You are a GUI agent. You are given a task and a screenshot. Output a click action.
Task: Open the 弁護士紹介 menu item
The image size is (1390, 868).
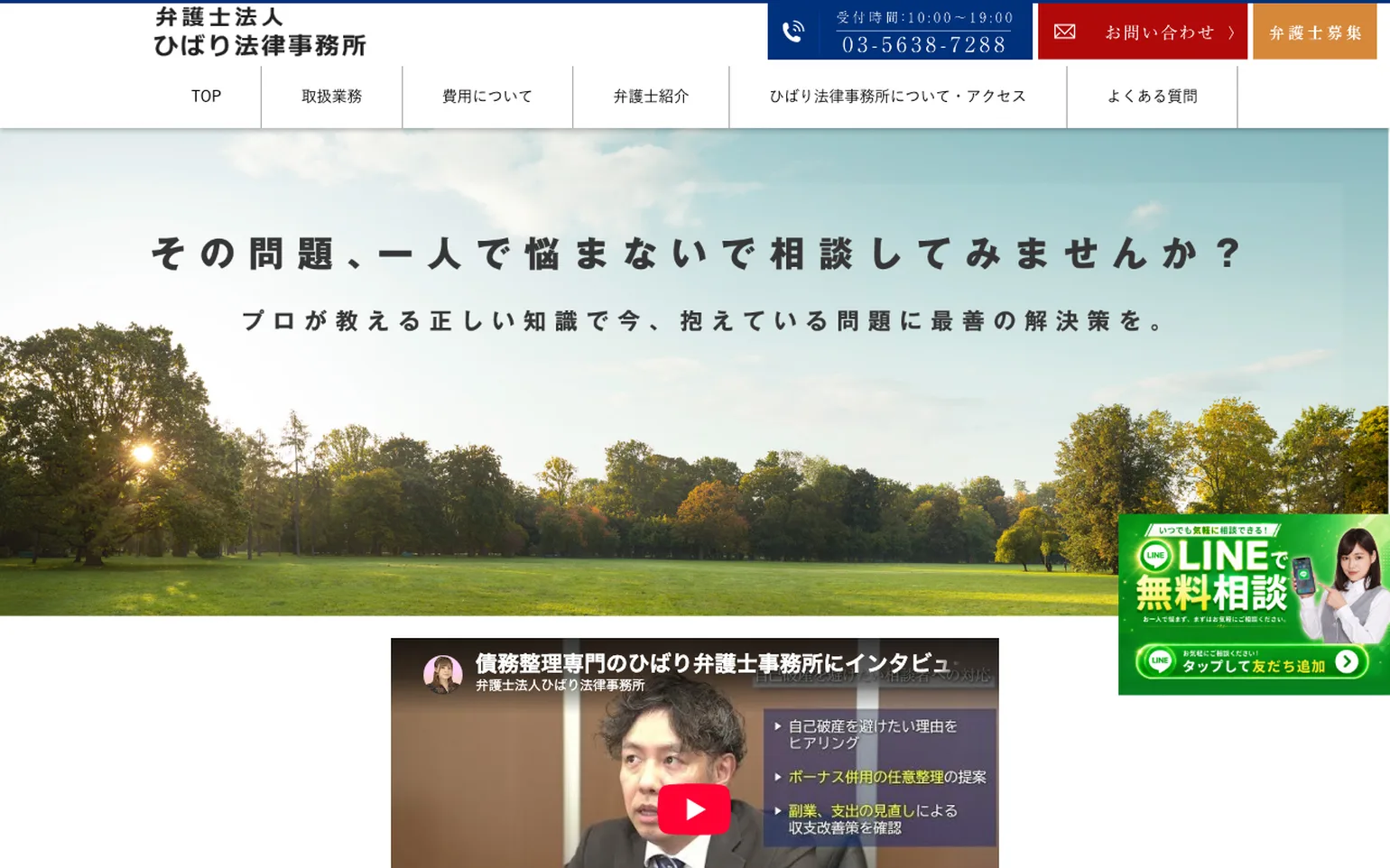point(651,97)
